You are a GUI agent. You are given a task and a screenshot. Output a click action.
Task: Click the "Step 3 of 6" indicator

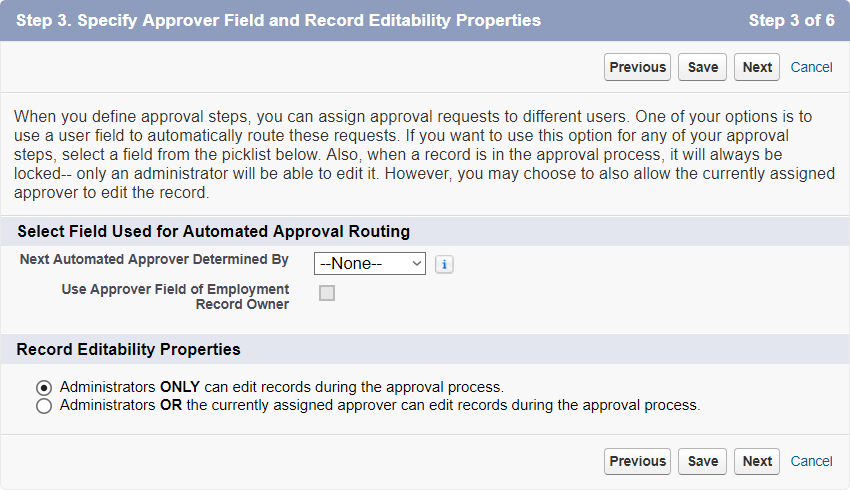click(791, 20)
